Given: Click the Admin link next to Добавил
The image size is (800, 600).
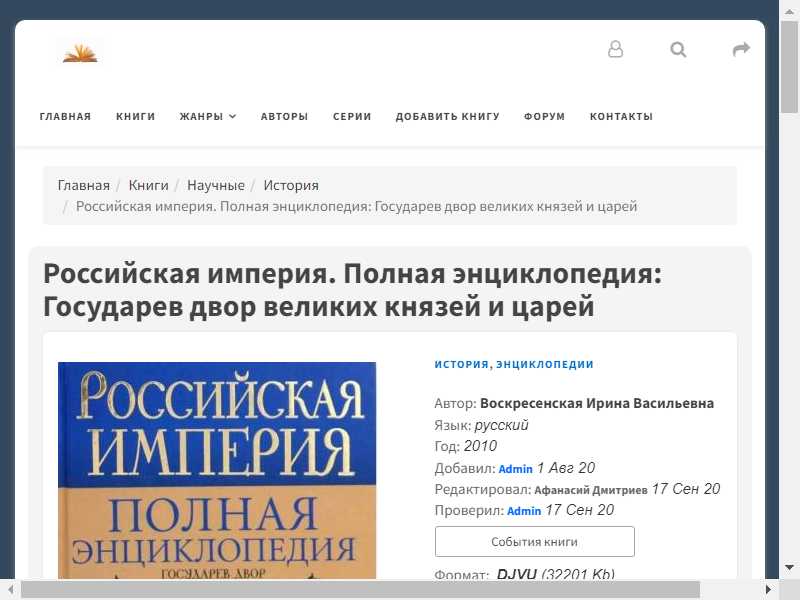Looking at the screenshot, I should (x=515, y=469).
